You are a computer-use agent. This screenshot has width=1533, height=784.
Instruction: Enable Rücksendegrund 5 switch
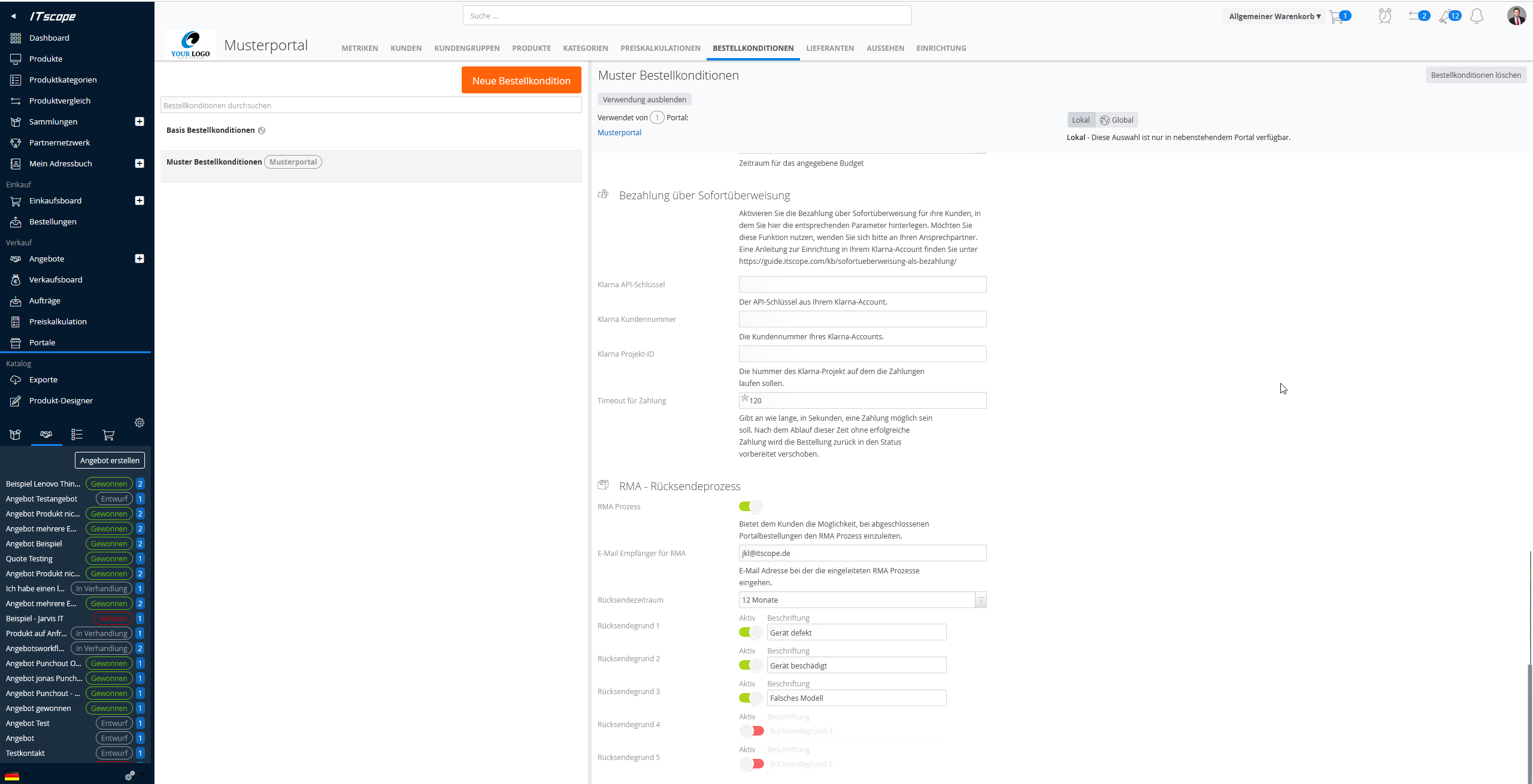752,764
